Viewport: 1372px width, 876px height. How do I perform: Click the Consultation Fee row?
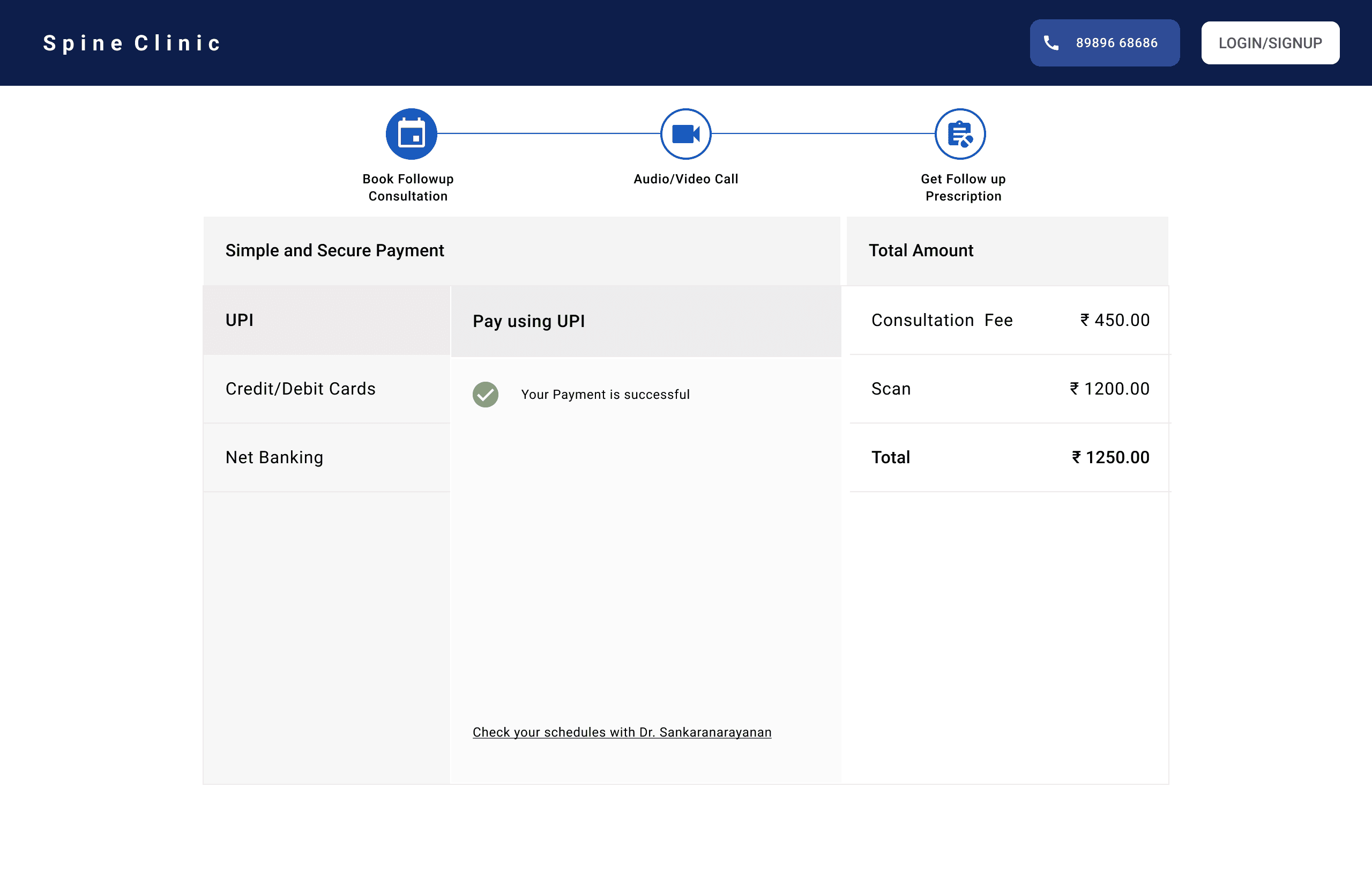[x=1009, y=320]
